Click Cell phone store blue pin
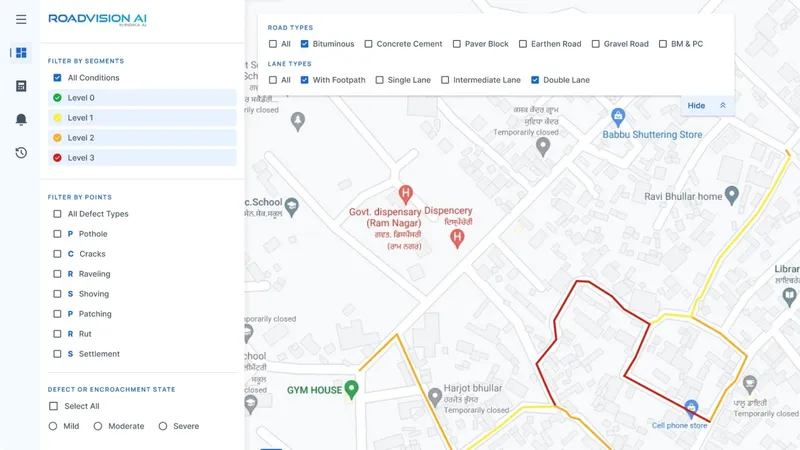Screen dimensions: 800x450 coord(691,408)
